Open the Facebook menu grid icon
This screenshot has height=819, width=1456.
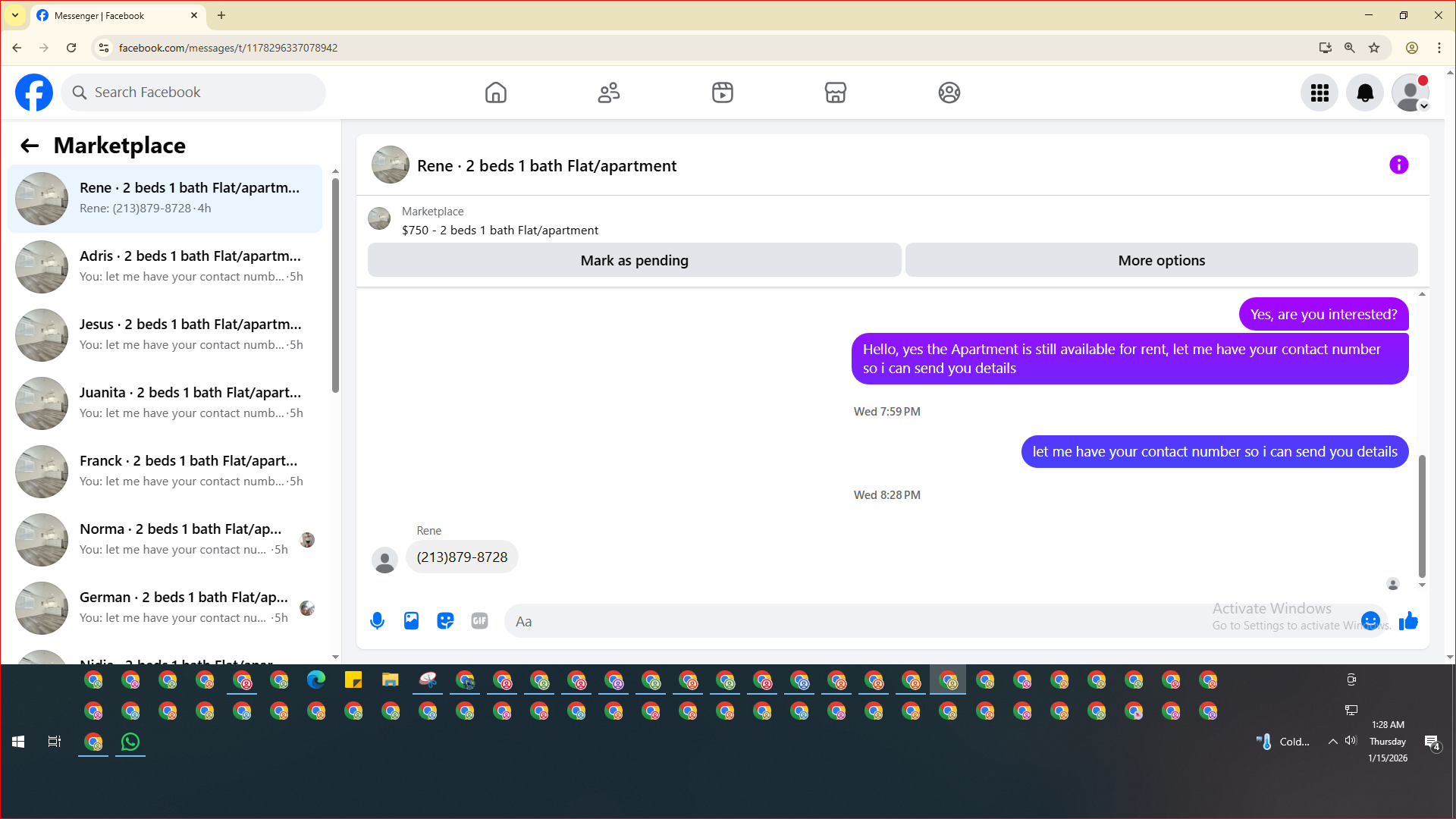coord(1319,93)
